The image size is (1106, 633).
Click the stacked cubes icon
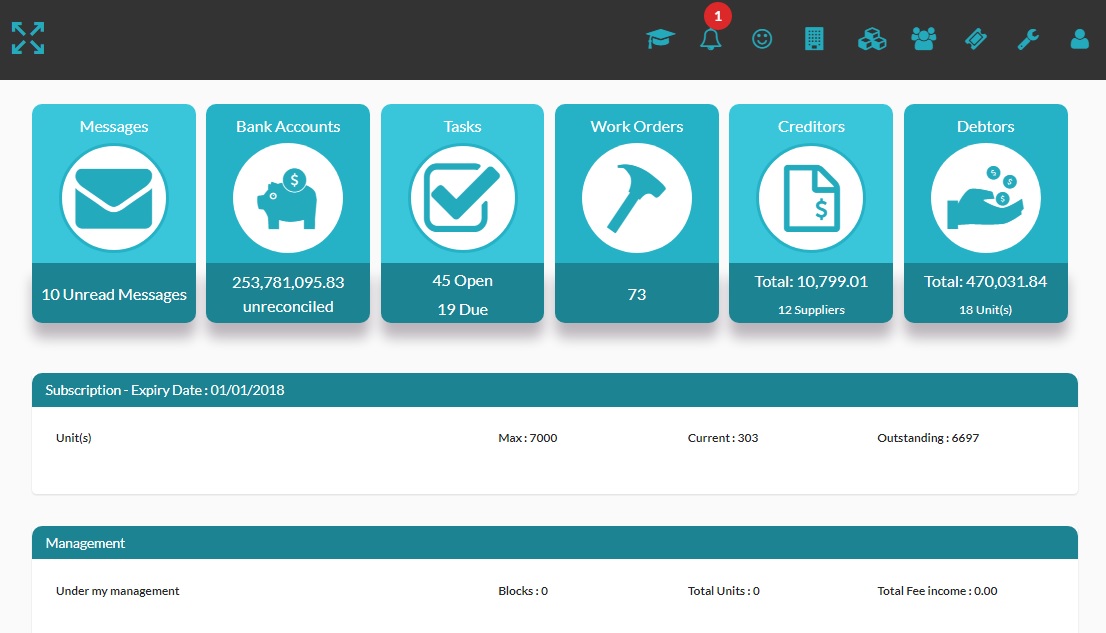tap(871, 38)
